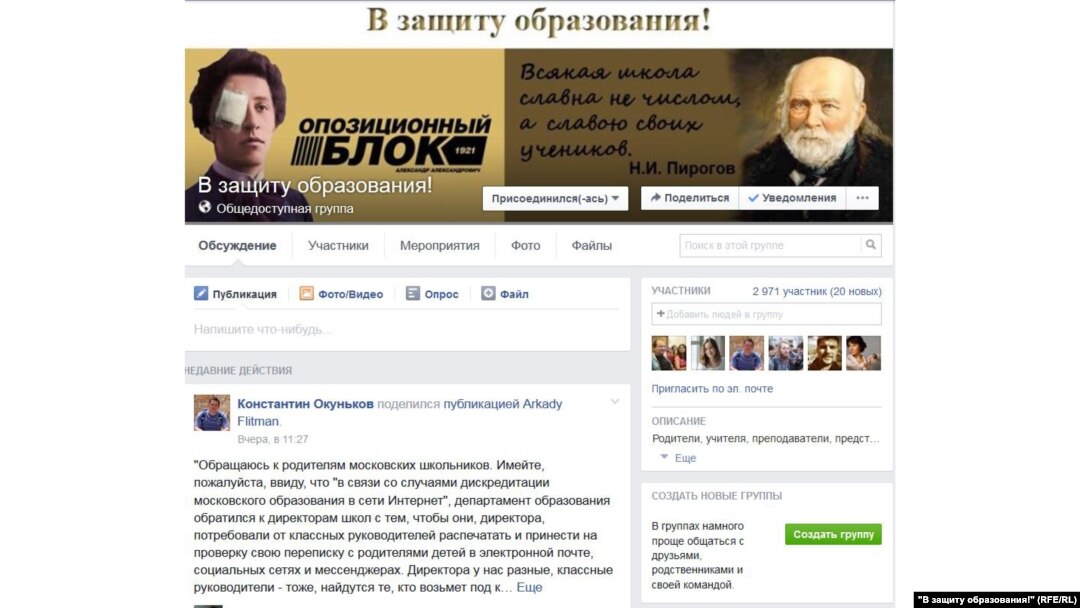Click the Опрос poll icon
The image size is (1080, 608).
(x=413, y=293)
